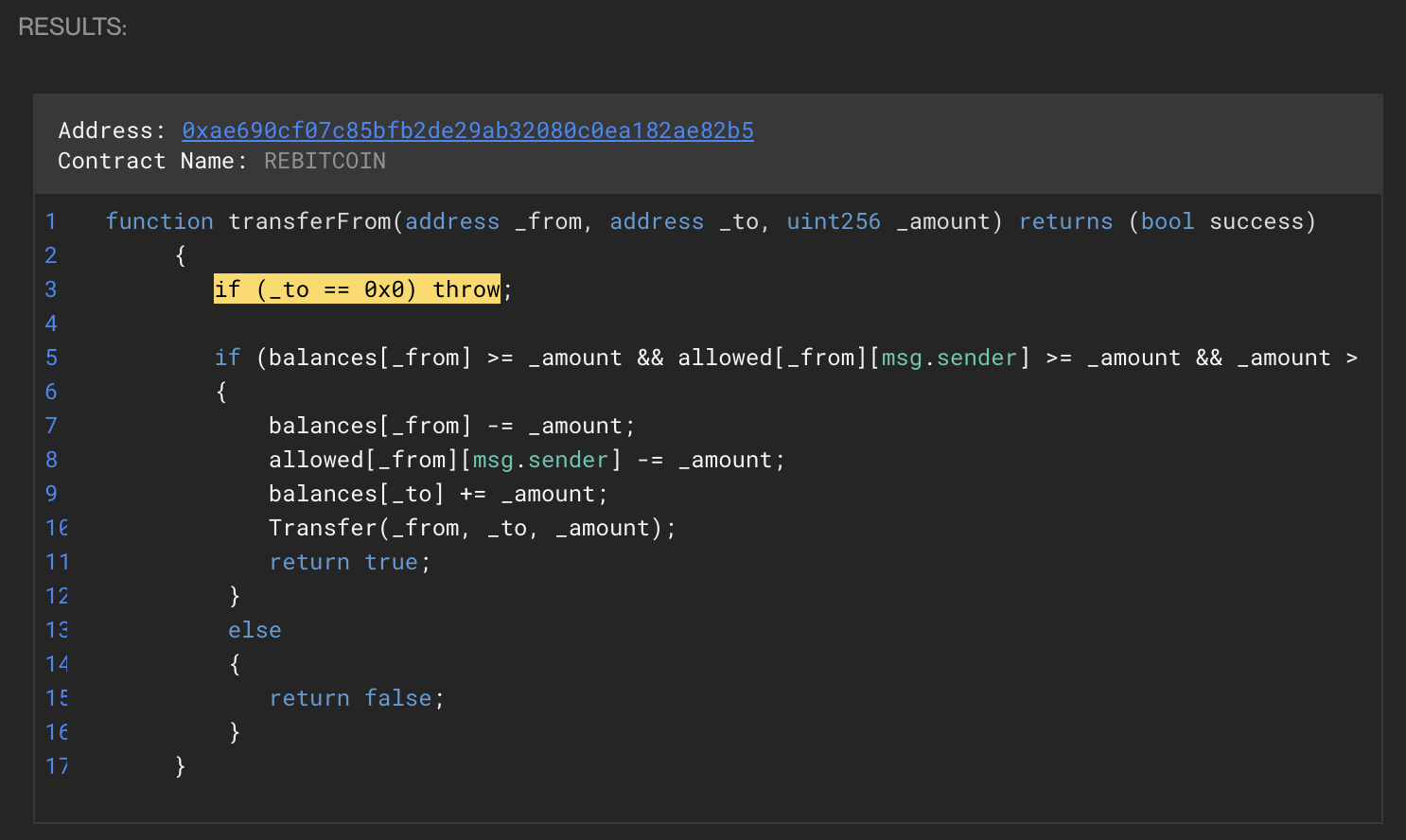1406x840 pixels.
Task: Select the highlighted if (_to == 0x0) throw statement
Action: point(357,289)
